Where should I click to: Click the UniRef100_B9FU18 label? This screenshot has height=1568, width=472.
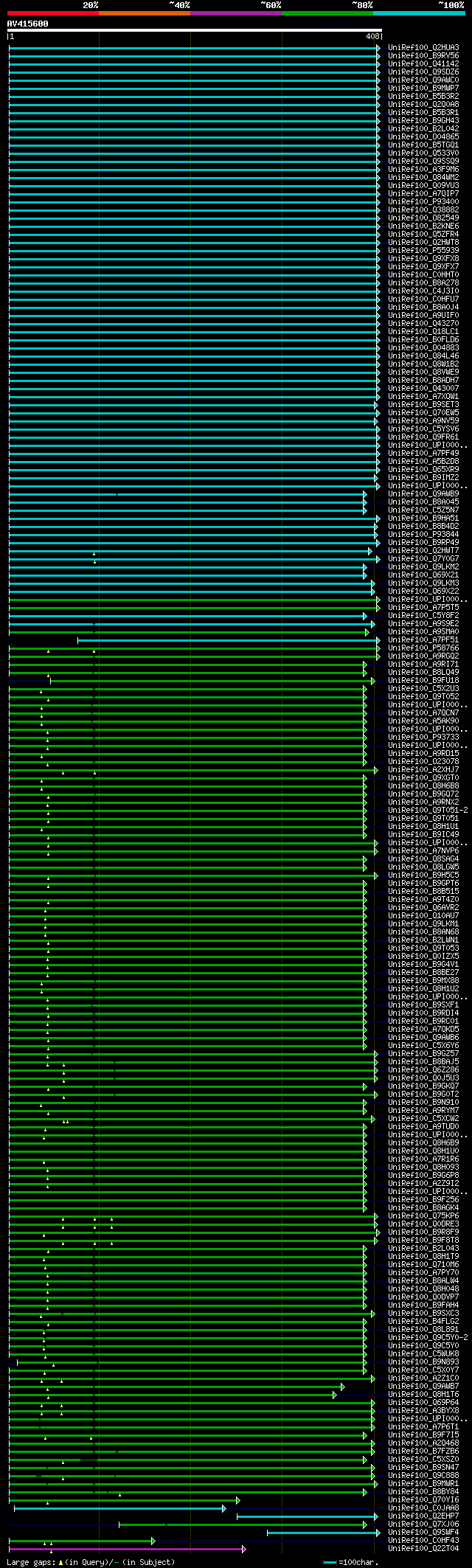point(423,681)
